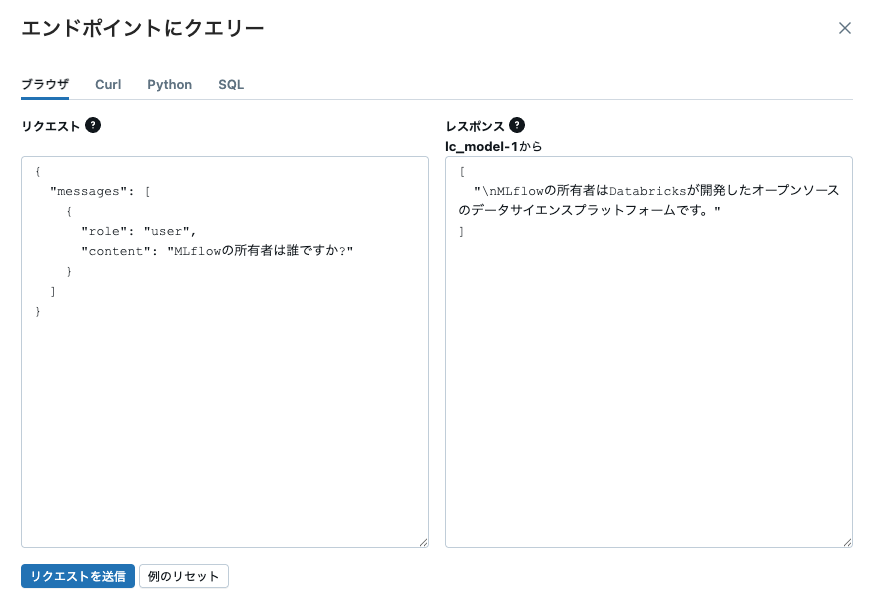Click the リクエスト section heading
The height and width of the screenshot is (614, 875).
(48, 125)
